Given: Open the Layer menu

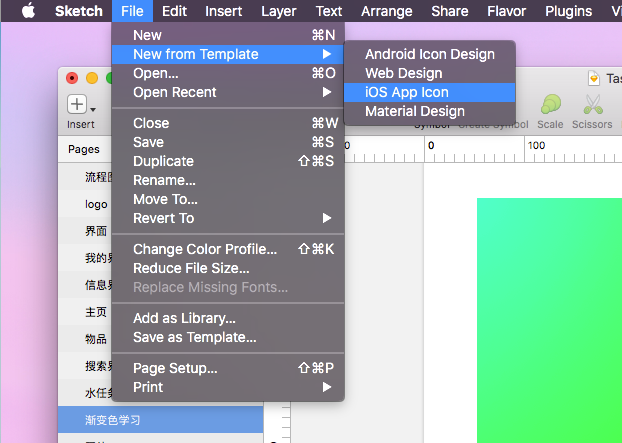Looking at the screenshot, I should point(278,11).
